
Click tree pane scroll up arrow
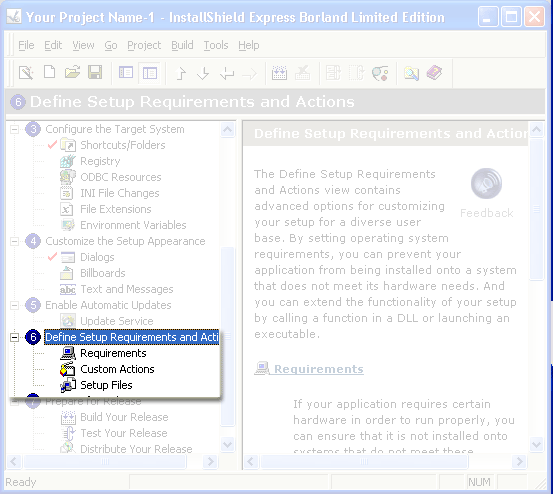(x=227, y=130)
